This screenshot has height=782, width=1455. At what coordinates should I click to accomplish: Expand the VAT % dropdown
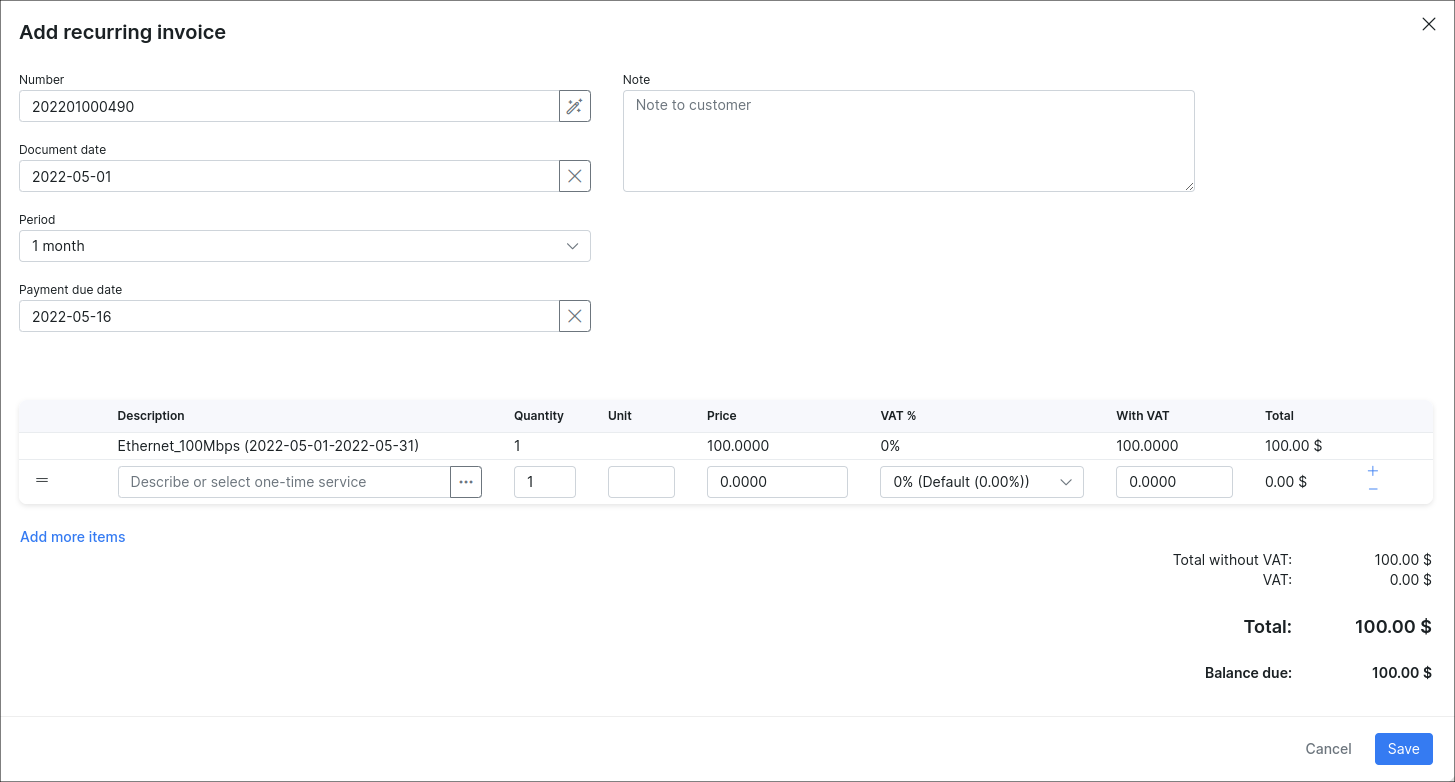click(981, 482)
